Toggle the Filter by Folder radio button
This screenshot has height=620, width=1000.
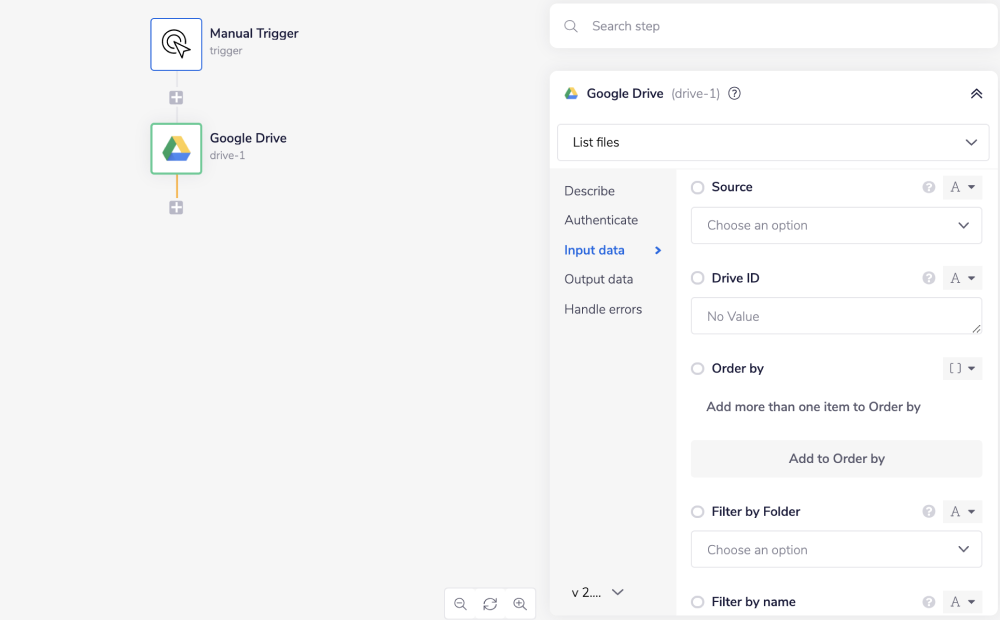pyautogui.click(x=698, y=512)
